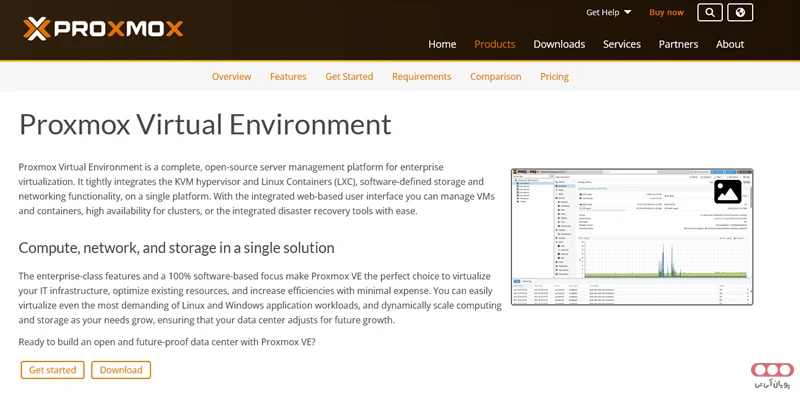Open the search magnifier icon button

(710, 12)
